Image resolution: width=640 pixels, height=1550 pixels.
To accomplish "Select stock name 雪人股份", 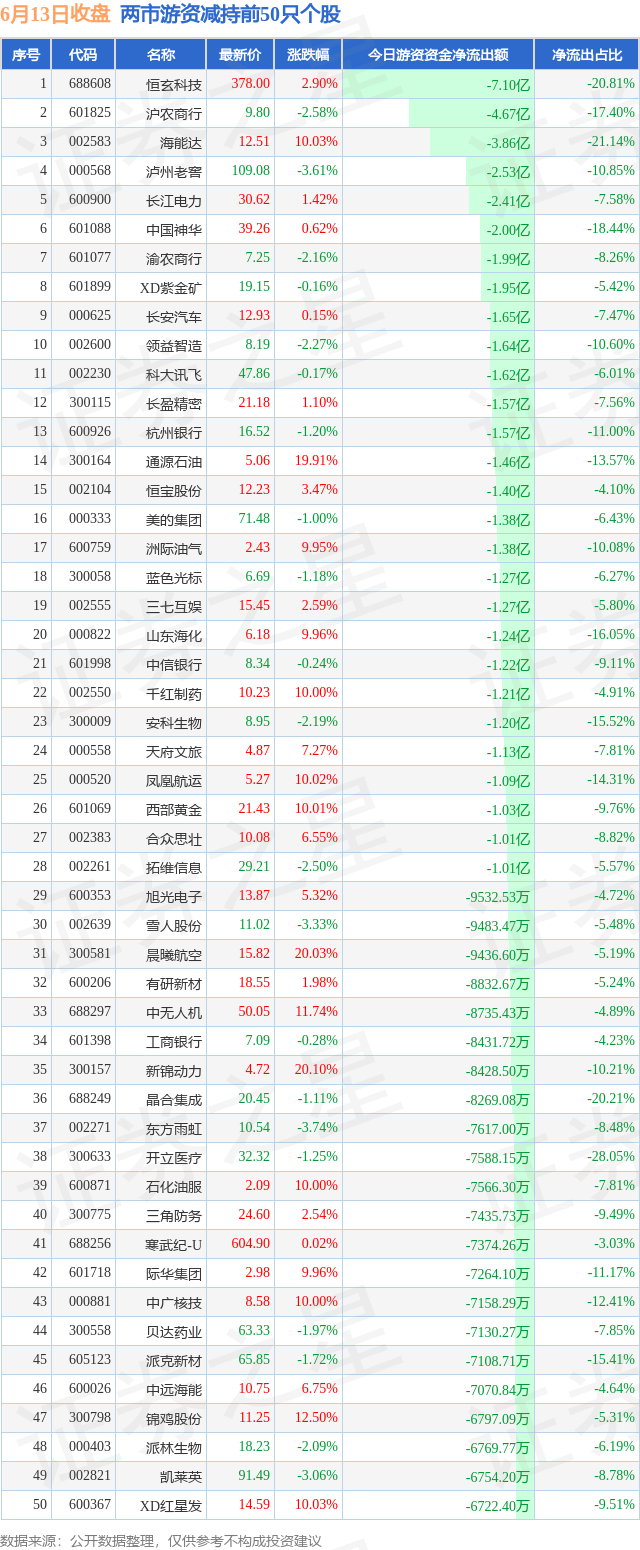I will [174, 925].
